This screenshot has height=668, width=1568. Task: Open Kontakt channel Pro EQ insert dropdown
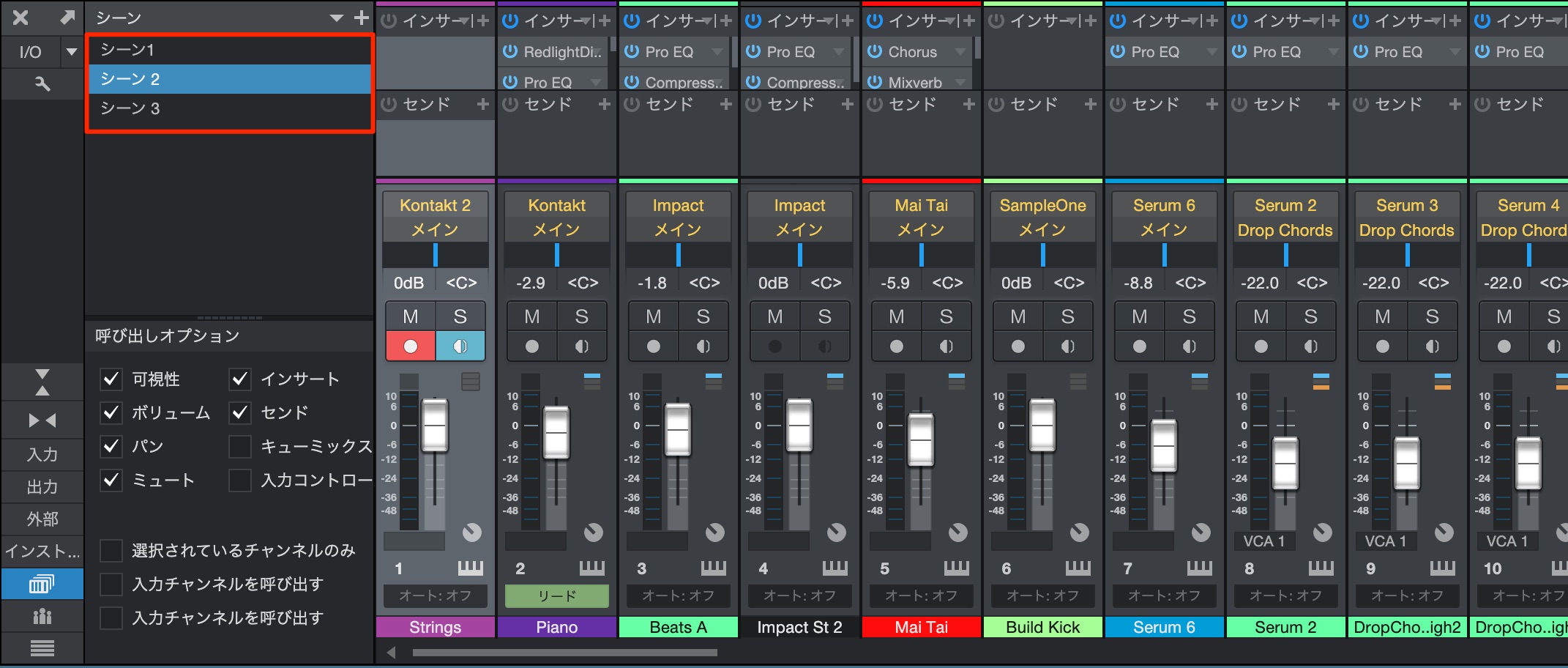pyautogui.click(x=596, y=82)
